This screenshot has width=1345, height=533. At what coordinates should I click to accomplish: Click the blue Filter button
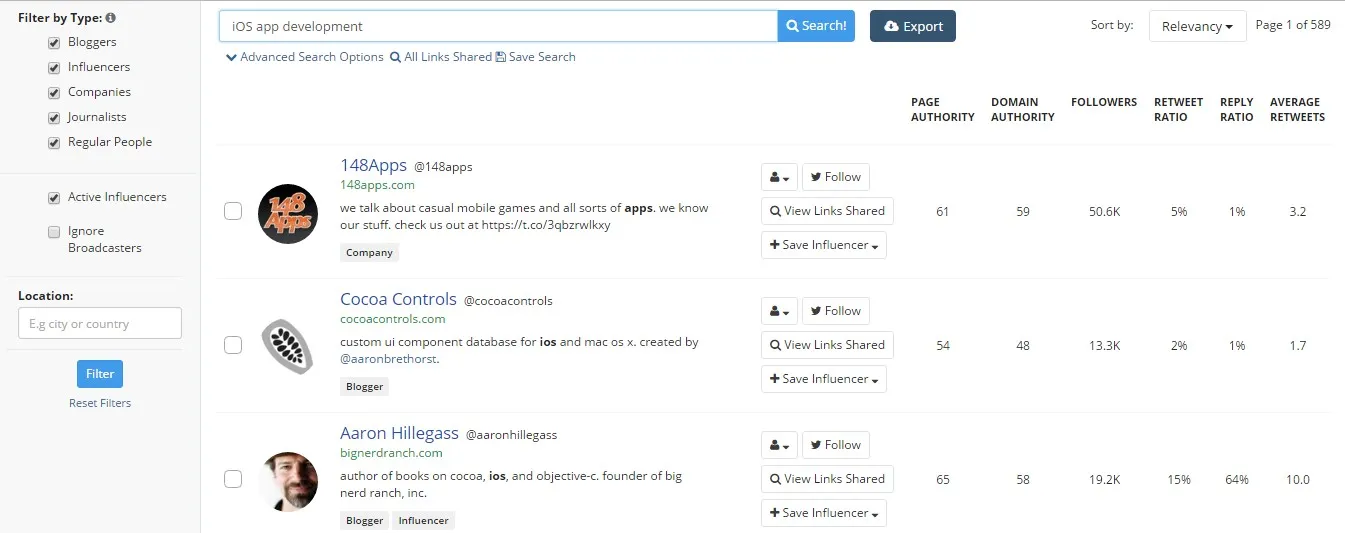coord(100,374)
